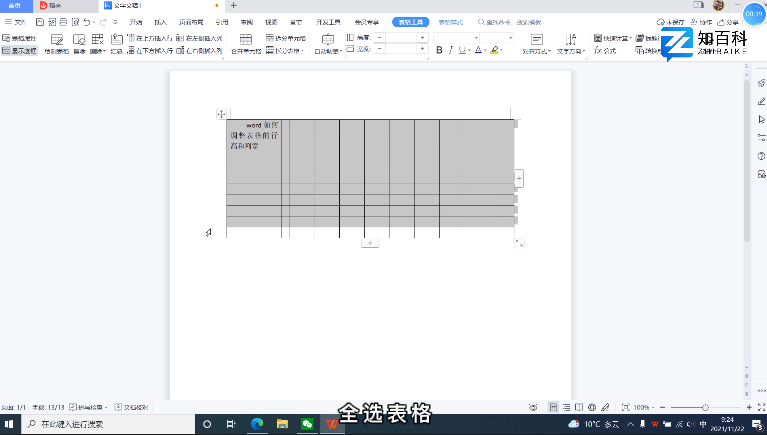Click the row height input field
The height and width of the screenshot is (435, 767).
[401, 38]
